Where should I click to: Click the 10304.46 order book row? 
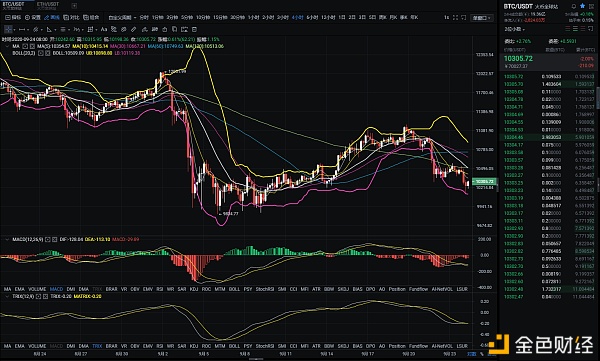click(x=549, y=137)
